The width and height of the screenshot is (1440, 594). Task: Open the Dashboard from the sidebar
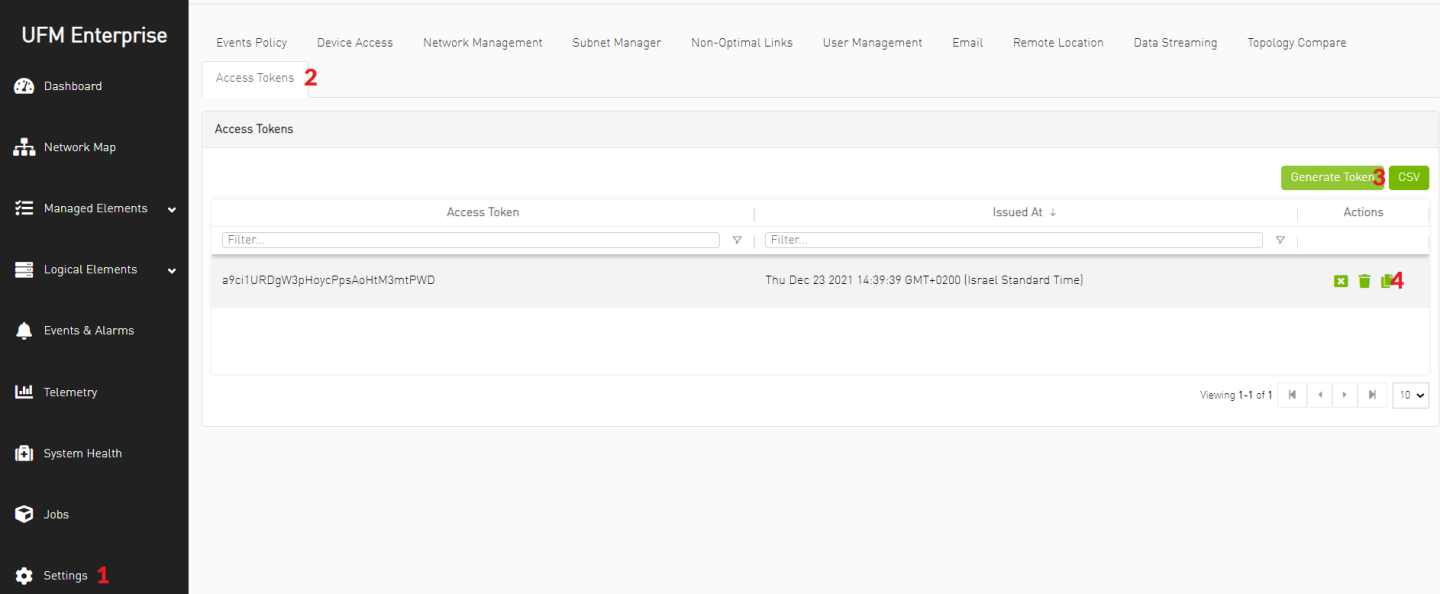point(72,86)
